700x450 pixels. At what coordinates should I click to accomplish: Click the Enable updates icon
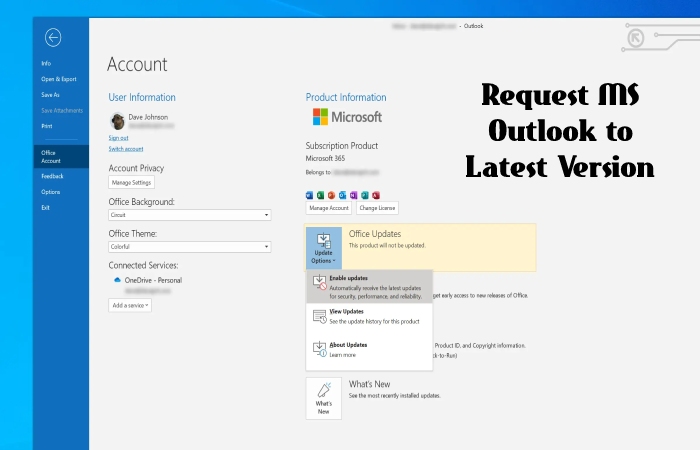[x=319, y=283]
